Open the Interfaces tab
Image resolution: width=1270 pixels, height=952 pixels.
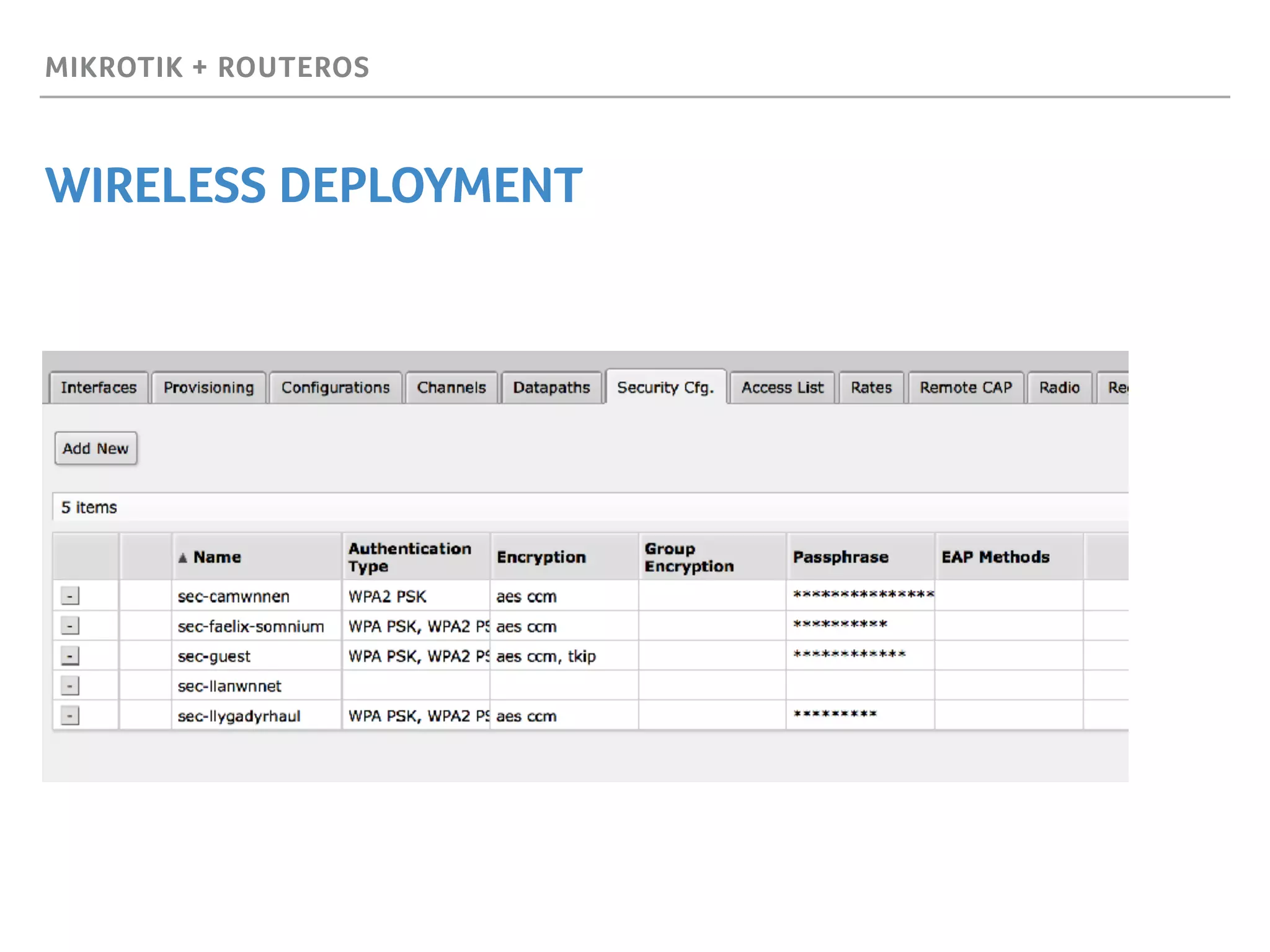(x=99, y=387)
